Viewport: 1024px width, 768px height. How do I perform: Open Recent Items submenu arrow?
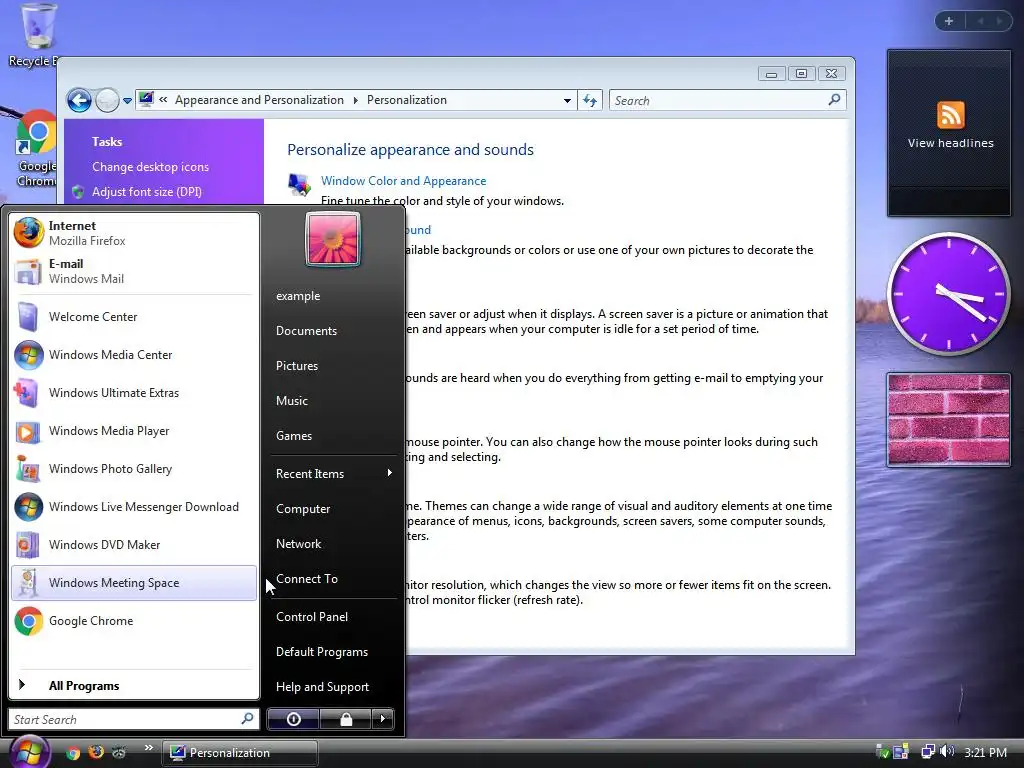[389, 473]
